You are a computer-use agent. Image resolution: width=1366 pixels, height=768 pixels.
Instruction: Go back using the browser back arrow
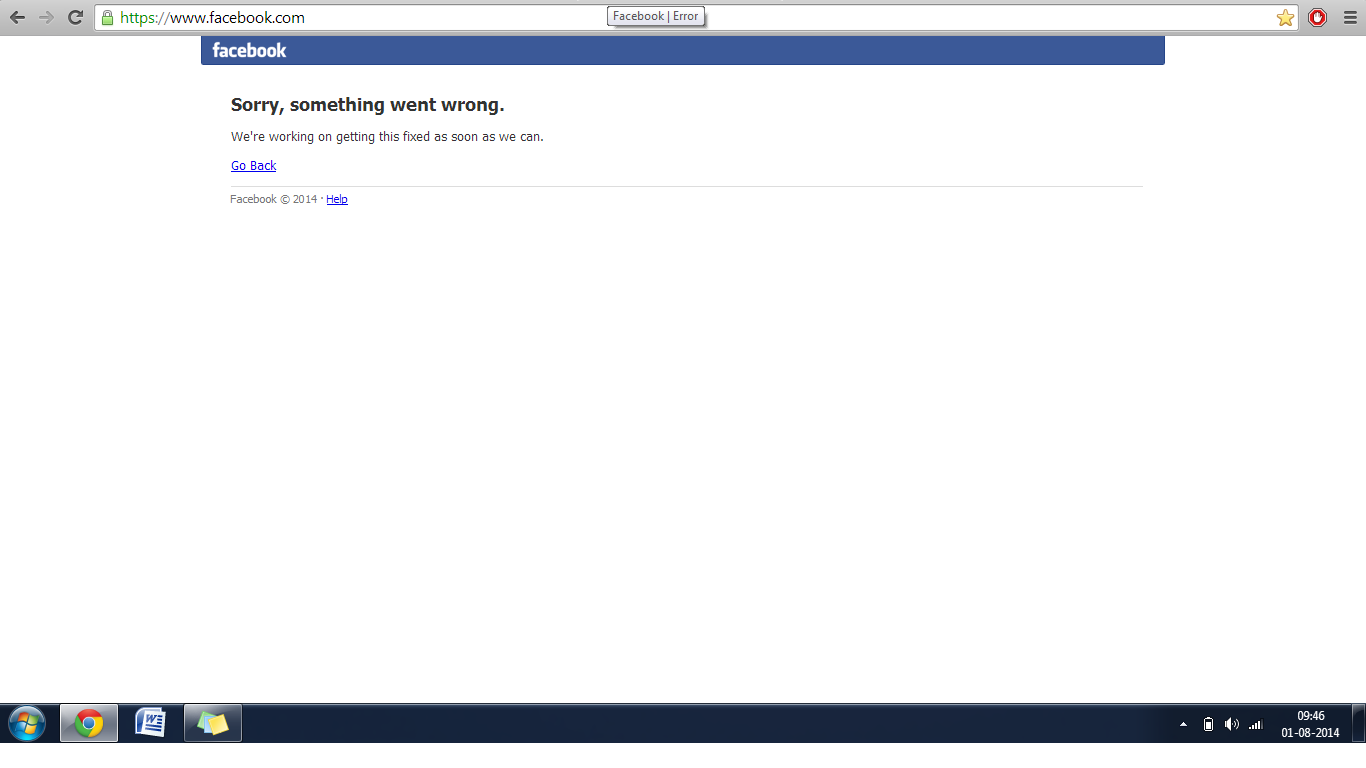[x=17, y=17]
